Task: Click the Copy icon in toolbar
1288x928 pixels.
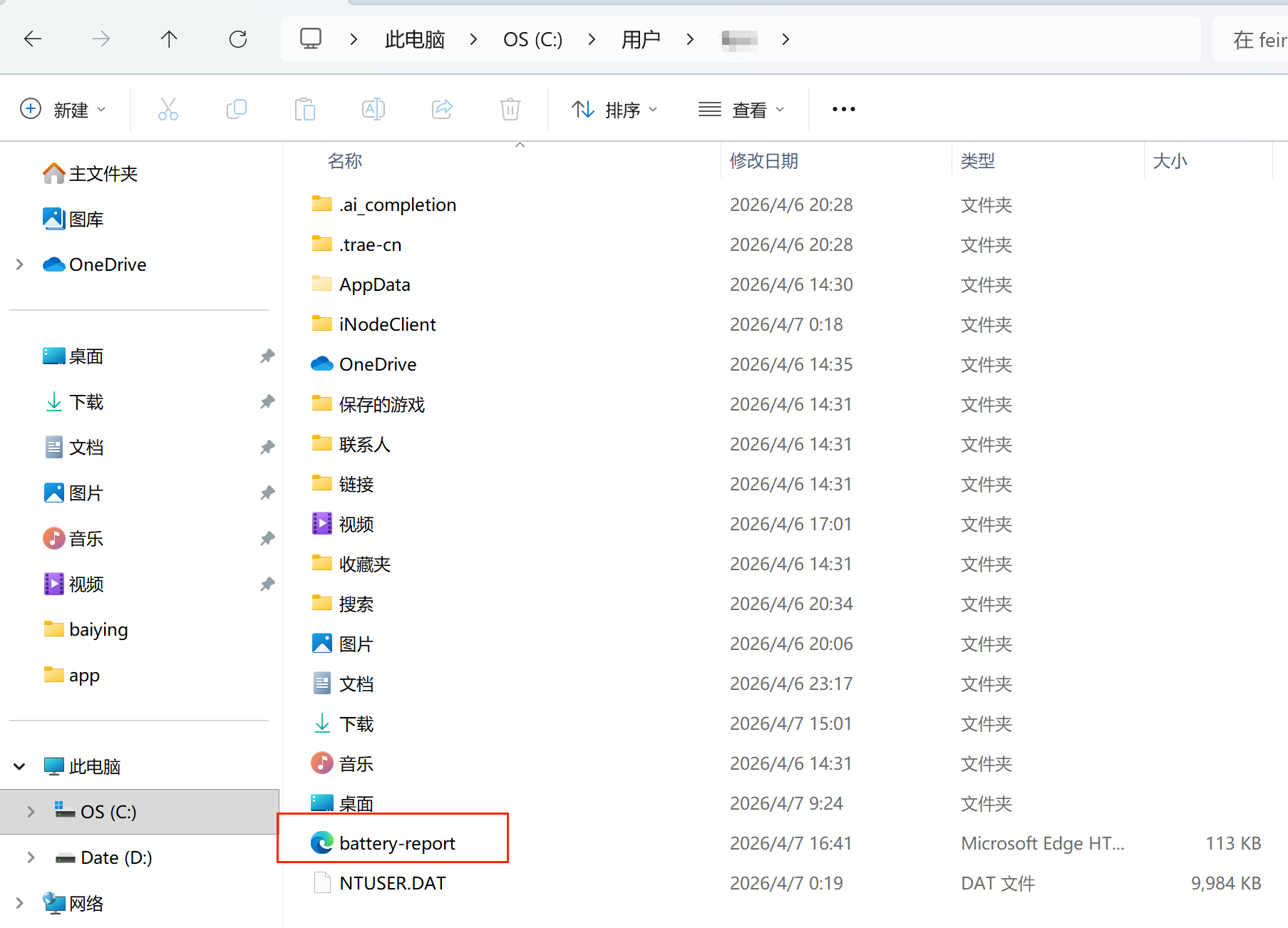Action: [236, 109]
